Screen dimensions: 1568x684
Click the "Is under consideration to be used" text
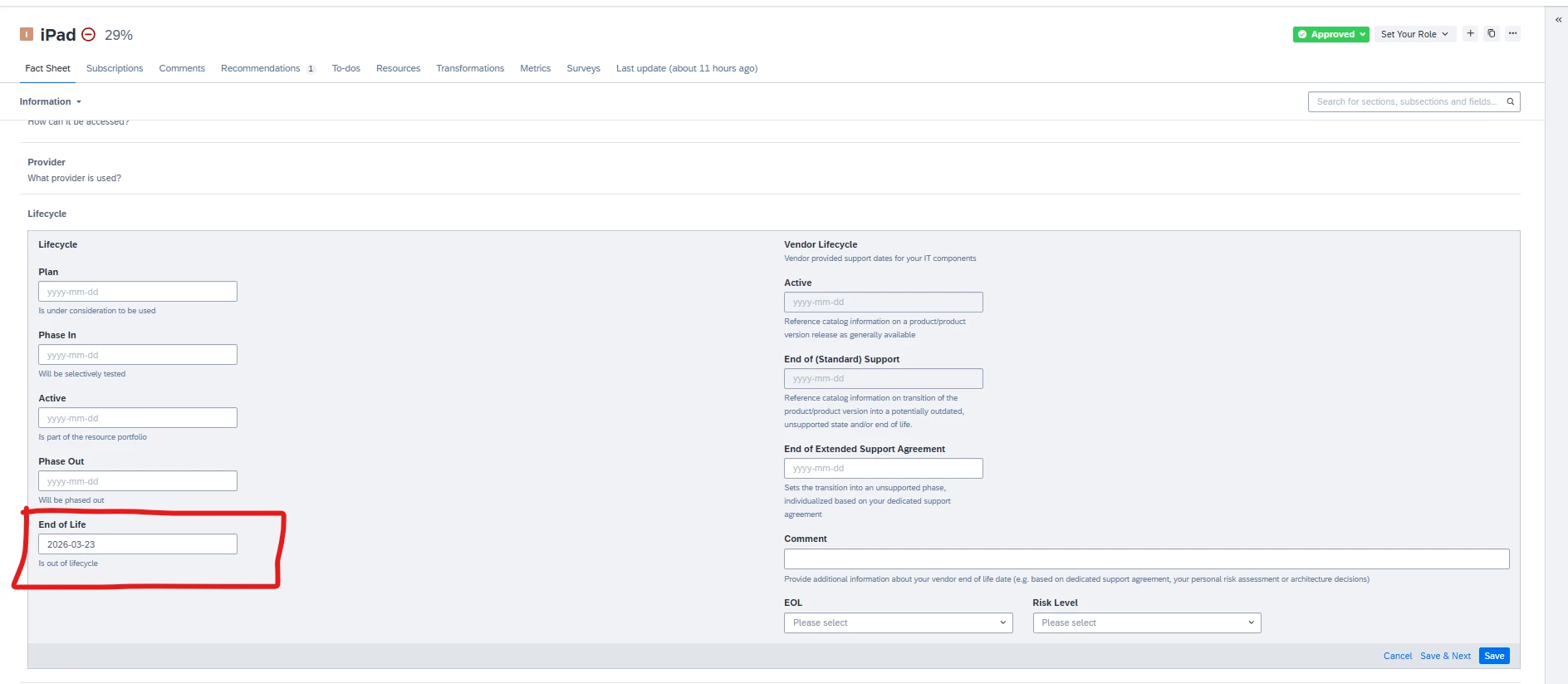pyautogui.click(x=97, y=311)
